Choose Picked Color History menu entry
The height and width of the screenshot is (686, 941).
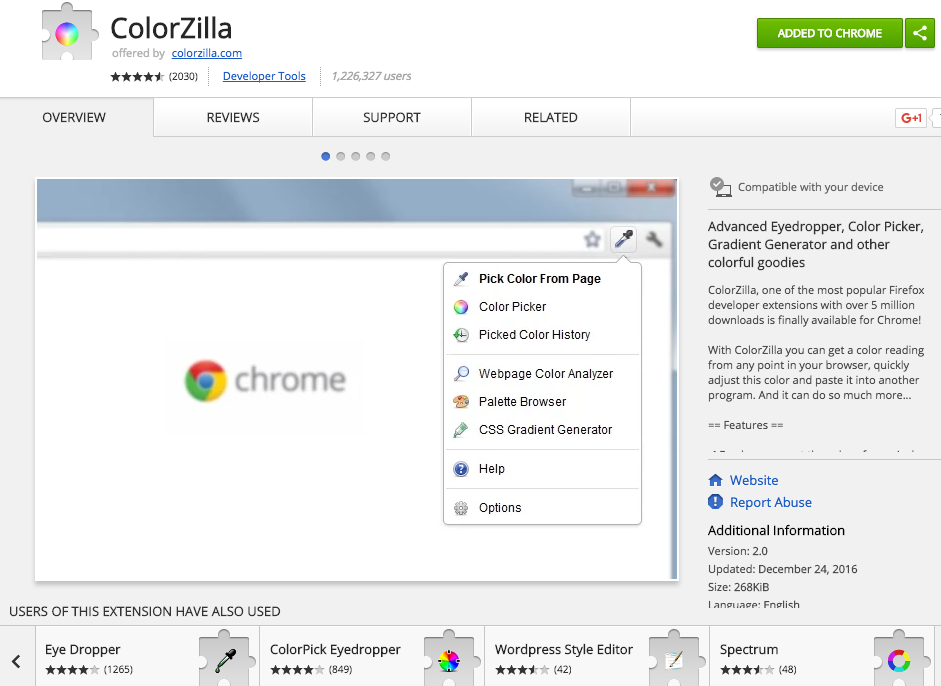tap(543, 335)
